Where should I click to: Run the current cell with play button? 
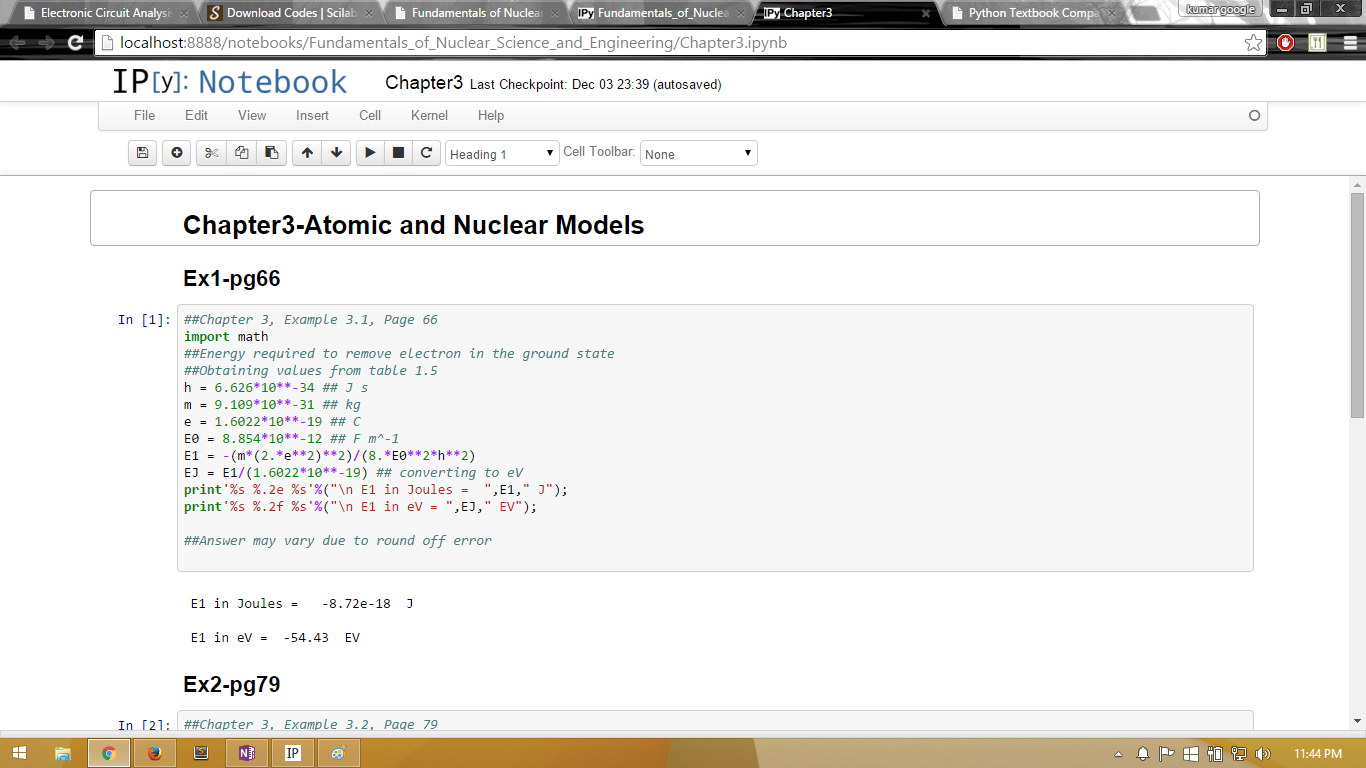point(370,153)
